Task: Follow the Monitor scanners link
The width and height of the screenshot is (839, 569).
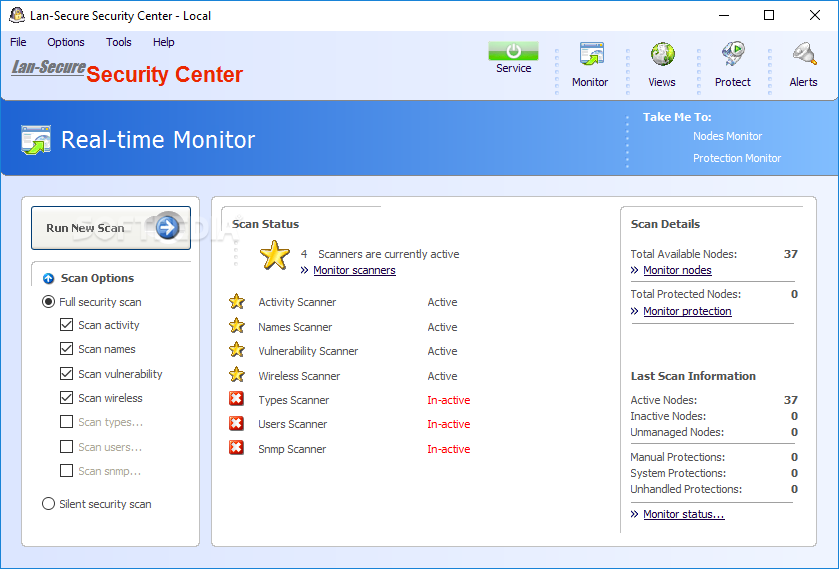Action: tap(354, 270)
